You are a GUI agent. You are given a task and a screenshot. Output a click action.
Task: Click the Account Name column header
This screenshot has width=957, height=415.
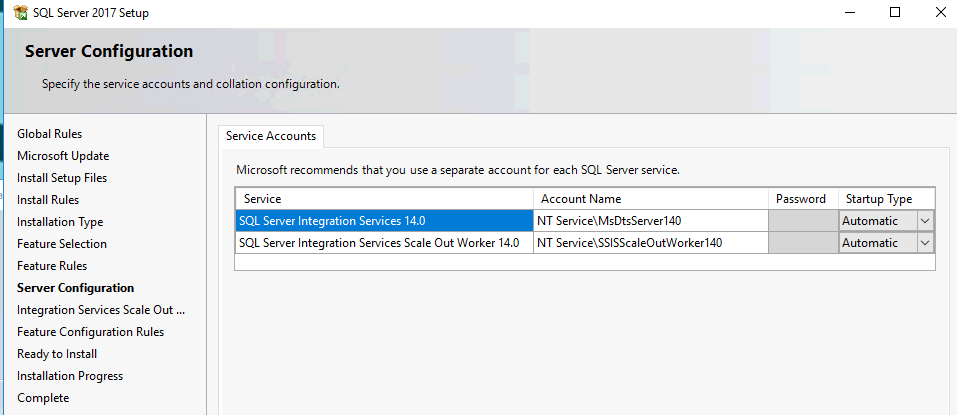(651, 199)
